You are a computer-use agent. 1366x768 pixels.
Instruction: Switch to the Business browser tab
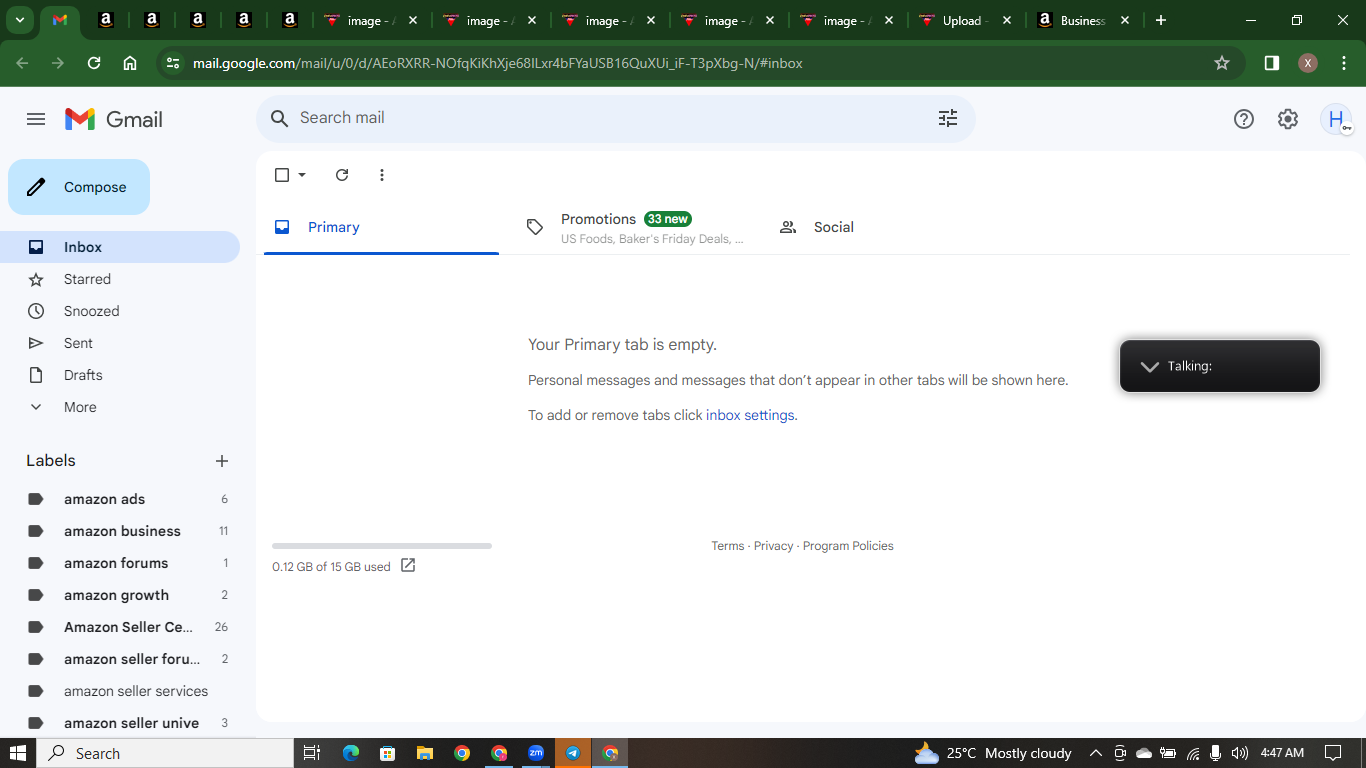pos(1084,20)
